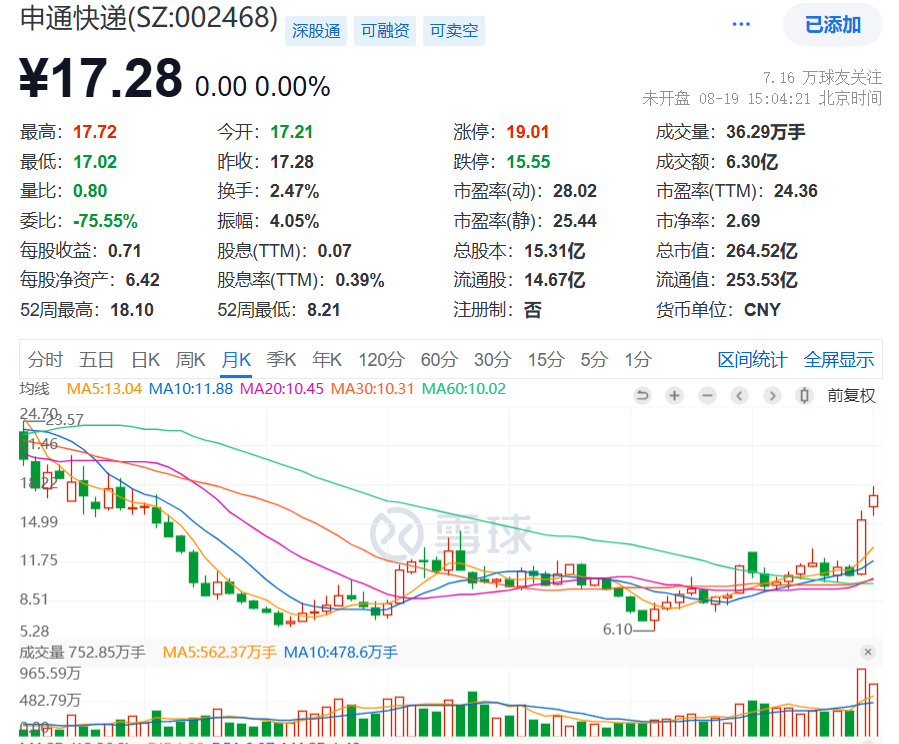Click the volume MA5:562.37万手 label
This screenshot has width=899, height=744.
pos(220,652)
